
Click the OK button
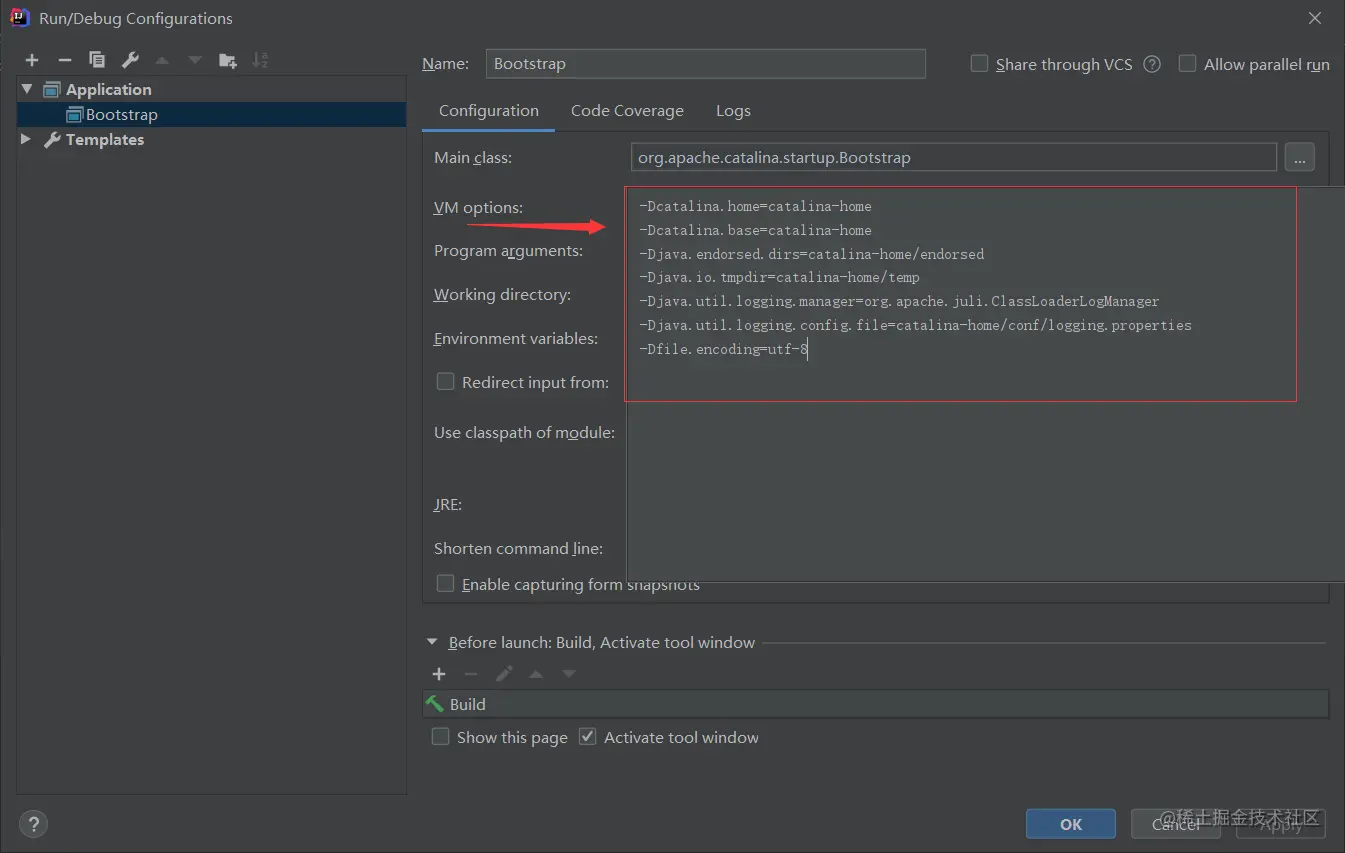pos(1071,824)
